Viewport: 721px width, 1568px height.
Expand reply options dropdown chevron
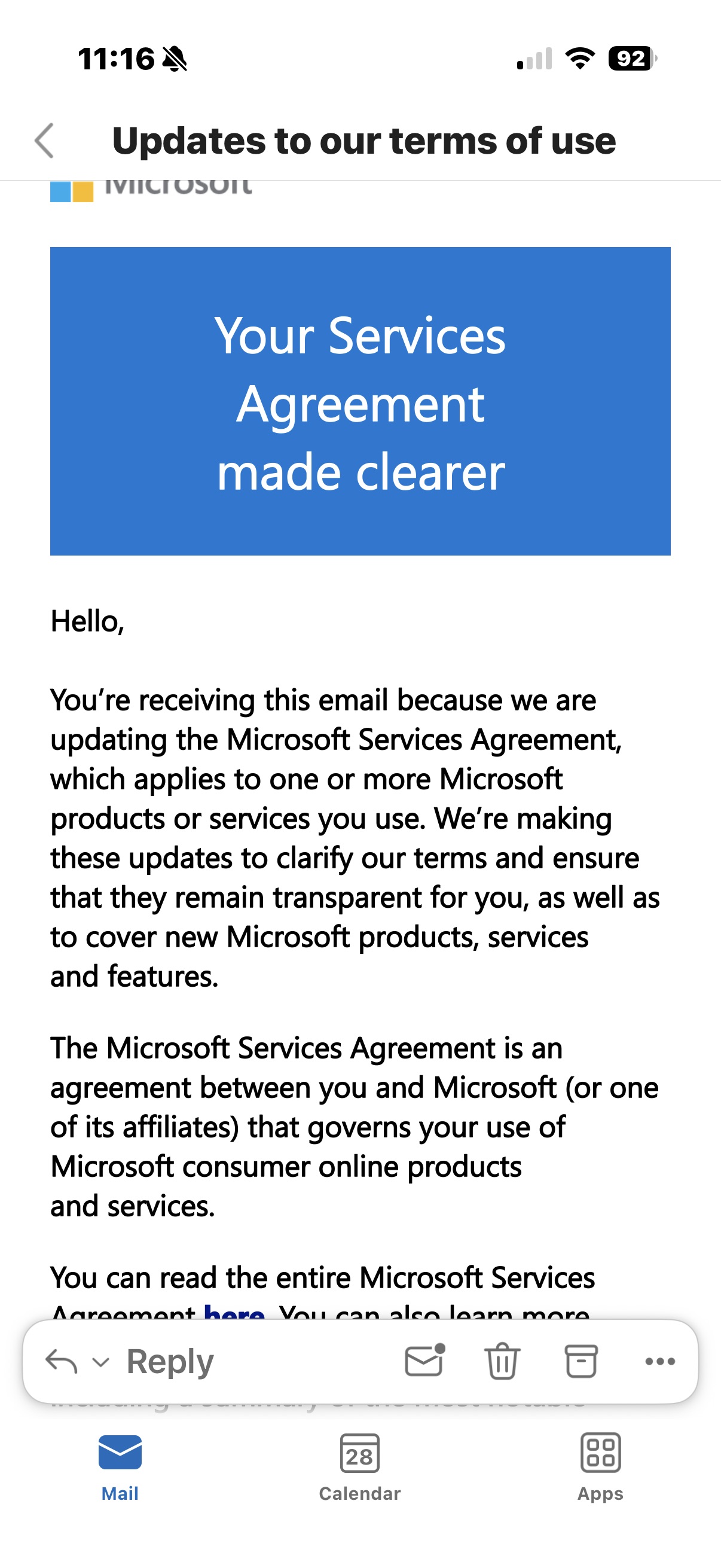click(101, 1362)
